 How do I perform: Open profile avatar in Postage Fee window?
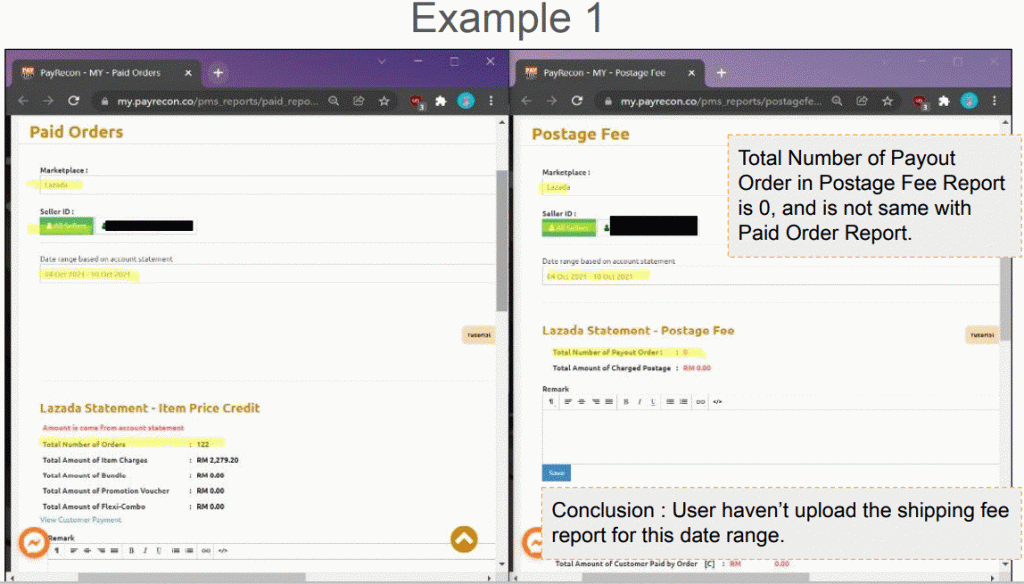(969, 101)
